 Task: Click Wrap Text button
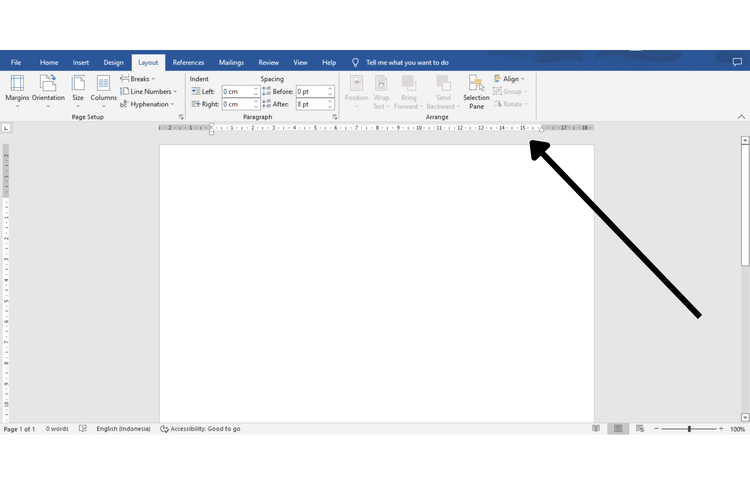coord(381,91)
